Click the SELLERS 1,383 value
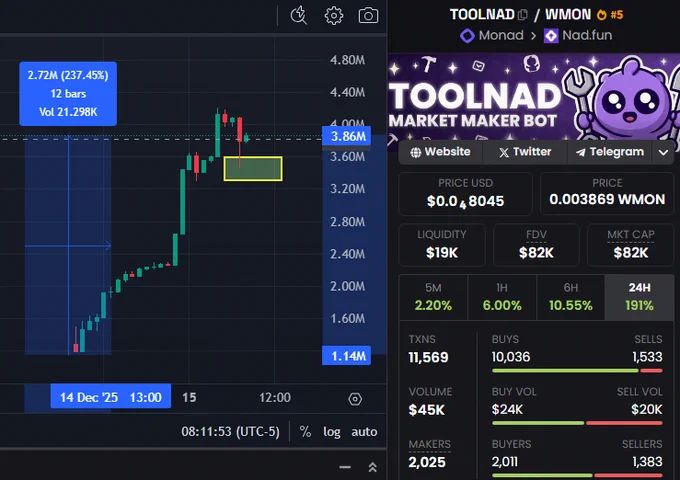The height and width of the screenshot is (480, 680). pyautogui.click(x=647, y=462)
